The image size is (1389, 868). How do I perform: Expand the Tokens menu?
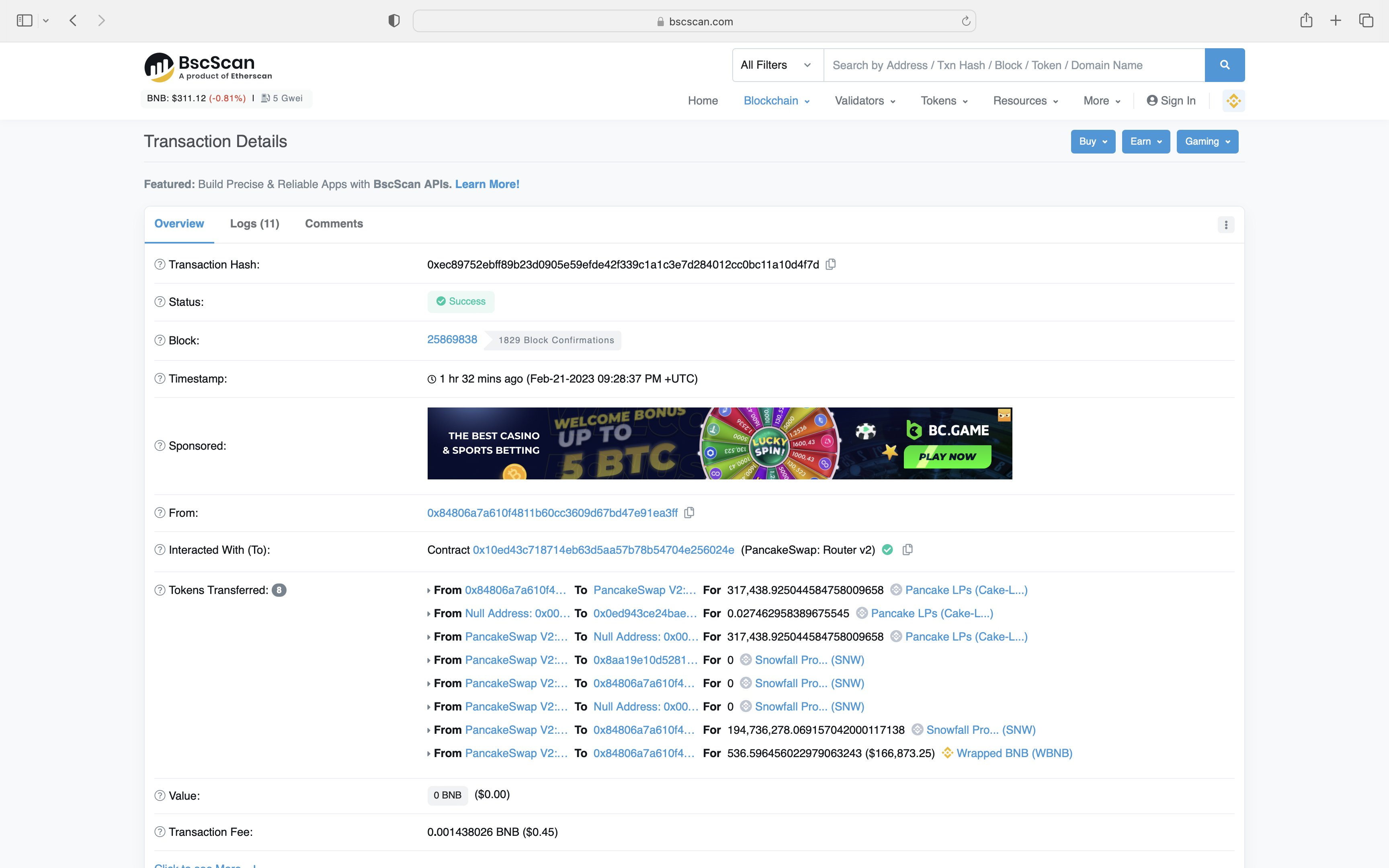pyautogui.click(x=944, y=100)
